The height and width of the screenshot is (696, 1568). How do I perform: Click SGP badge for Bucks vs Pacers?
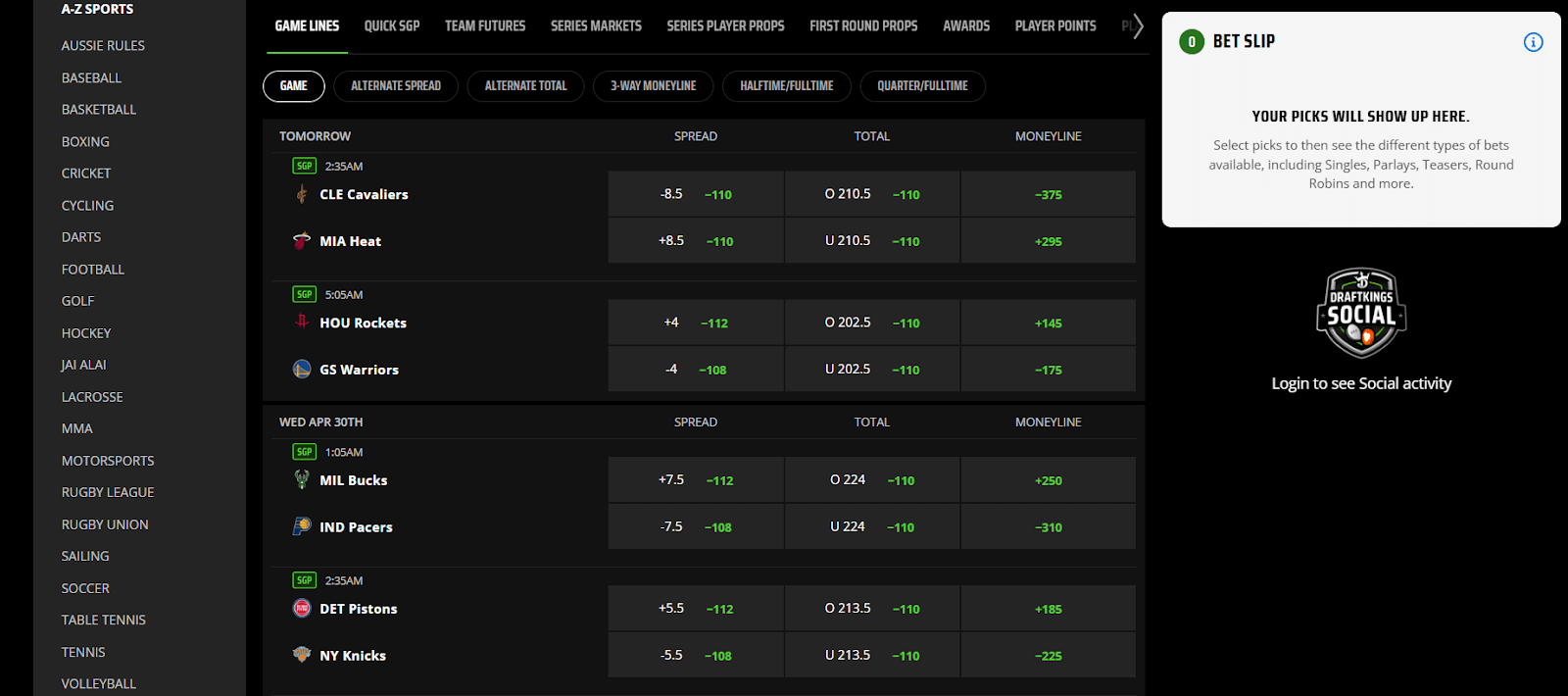tap(305, 452)
